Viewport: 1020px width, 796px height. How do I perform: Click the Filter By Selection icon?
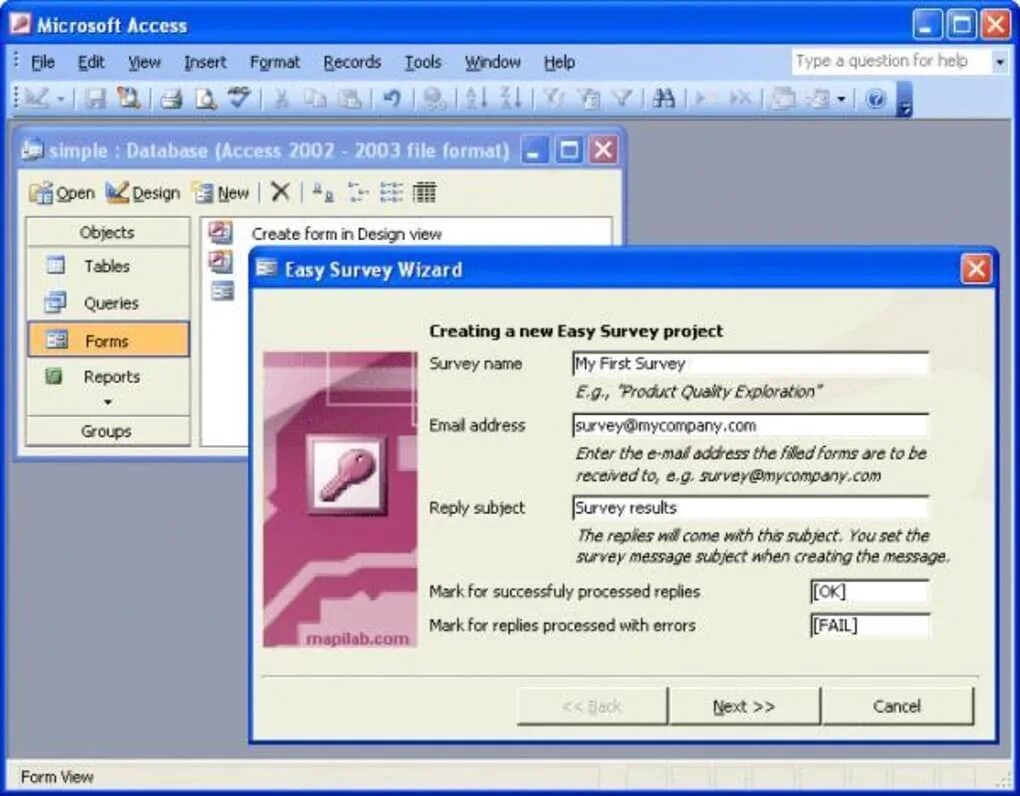tap(553, 99)
